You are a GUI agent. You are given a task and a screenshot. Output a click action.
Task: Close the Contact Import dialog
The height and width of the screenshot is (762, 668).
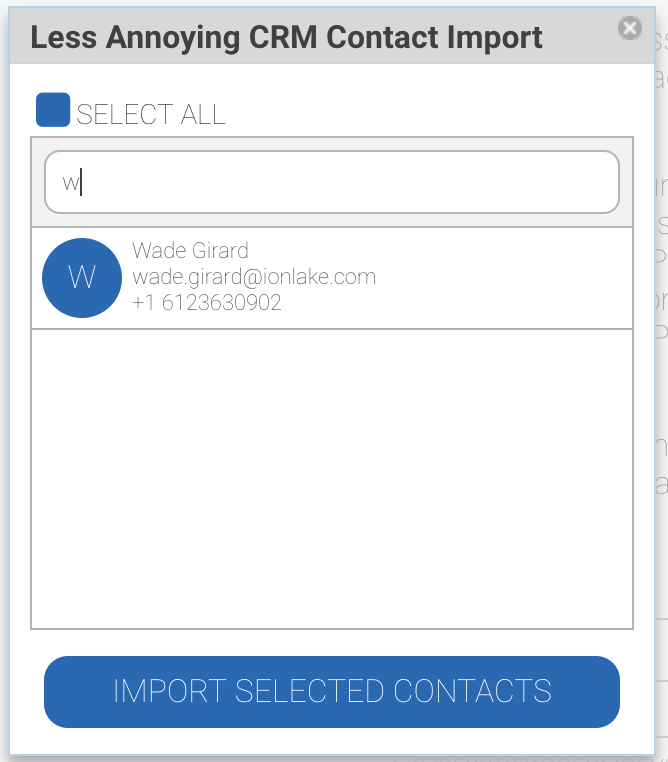click(x=630, y=28)
